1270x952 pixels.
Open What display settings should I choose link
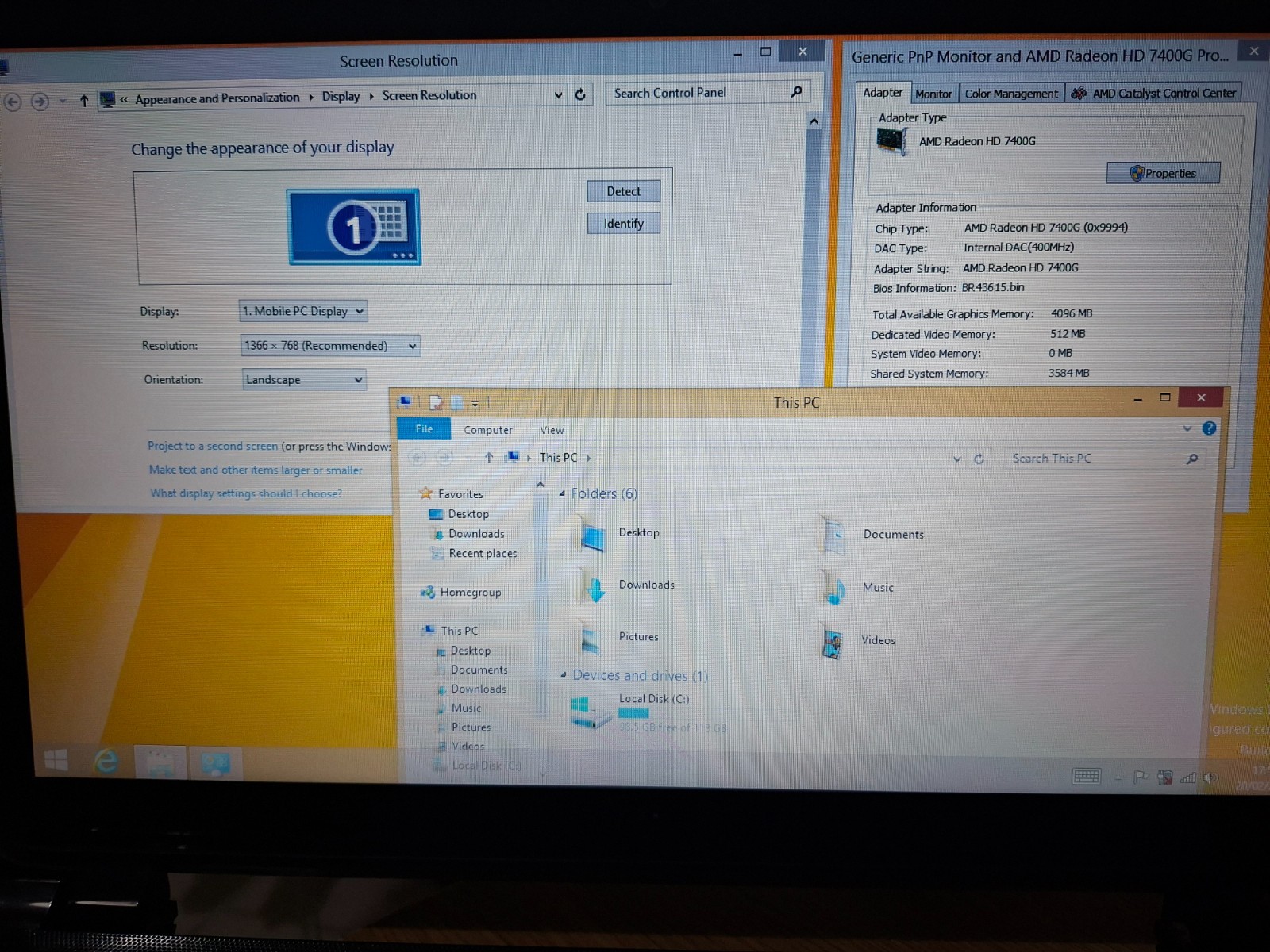tap(246, 493)
